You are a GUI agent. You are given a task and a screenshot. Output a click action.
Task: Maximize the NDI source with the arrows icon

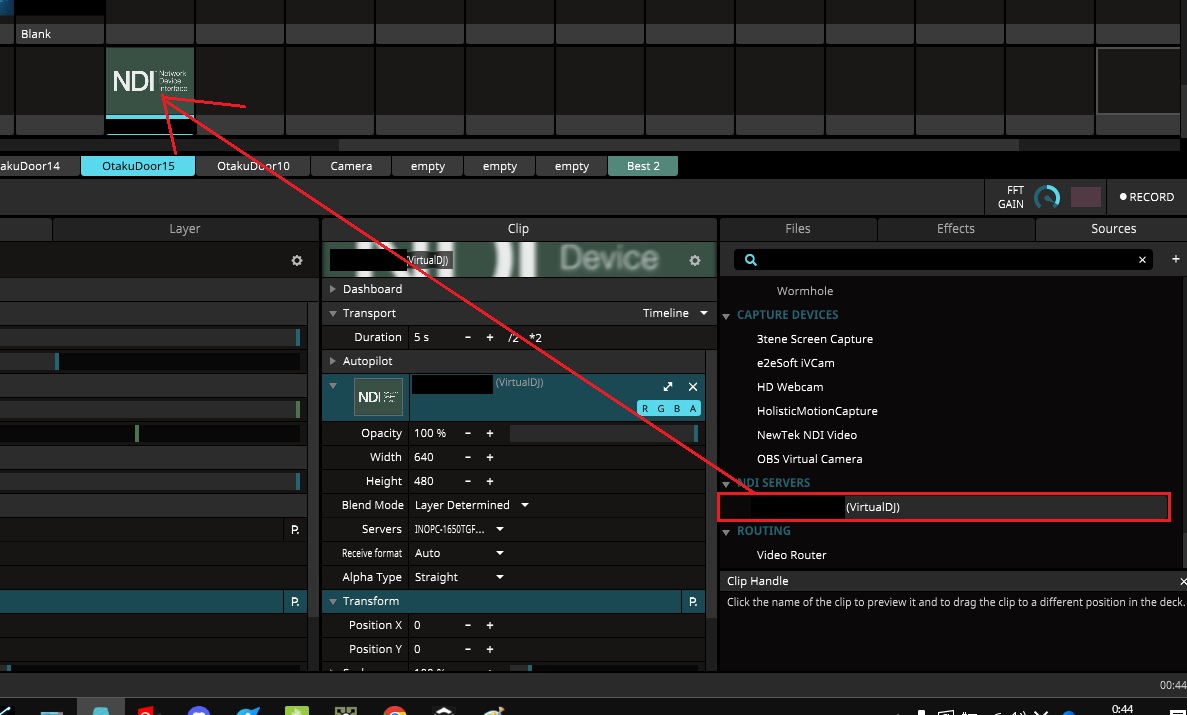tap(668, 387)
